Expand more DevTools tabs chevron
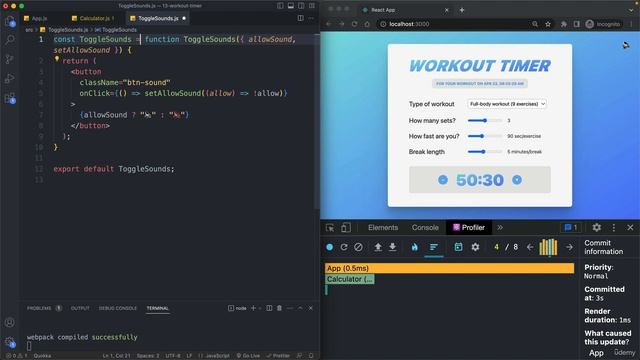 [x=500, y=228]
